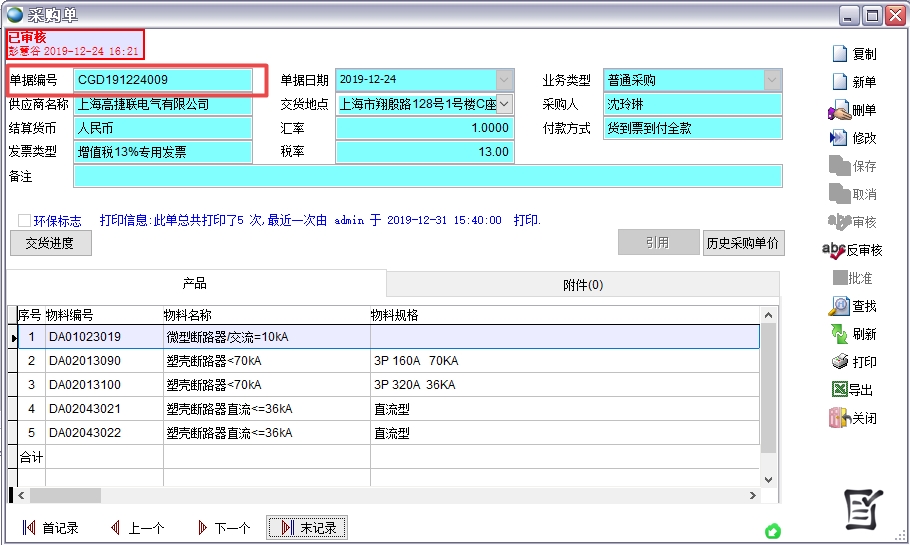This screenshot has height=545, width=910.
Task: Open the 查找 (Find) tool
Action: click(840, 306)
